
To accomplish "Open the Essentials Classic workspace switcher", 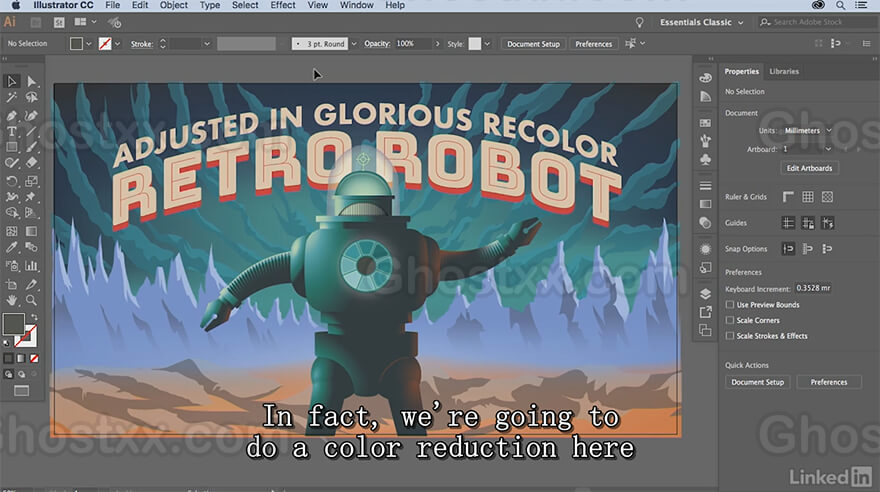I will click(702, 22).
